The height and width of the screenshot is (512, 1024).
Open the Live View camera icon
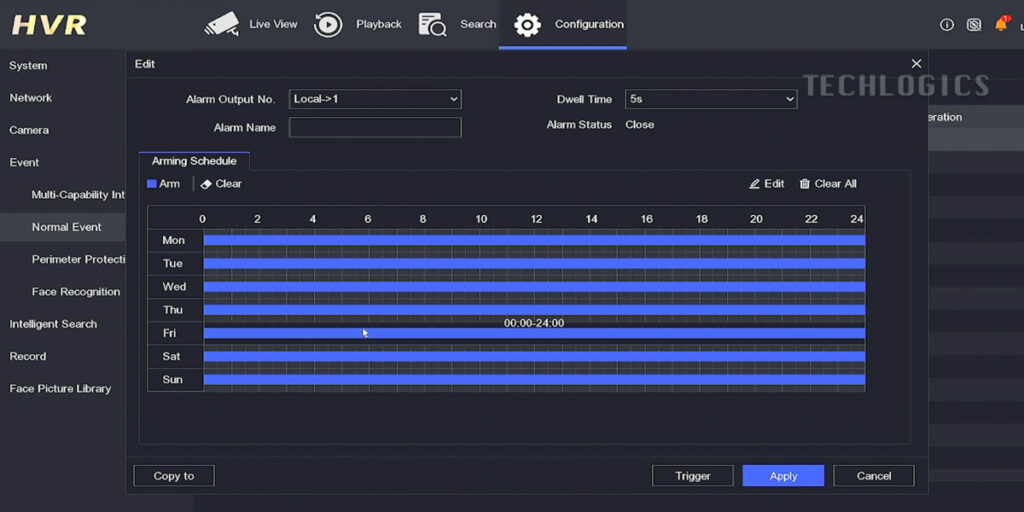pyautogui.click(x=222, y=24)
